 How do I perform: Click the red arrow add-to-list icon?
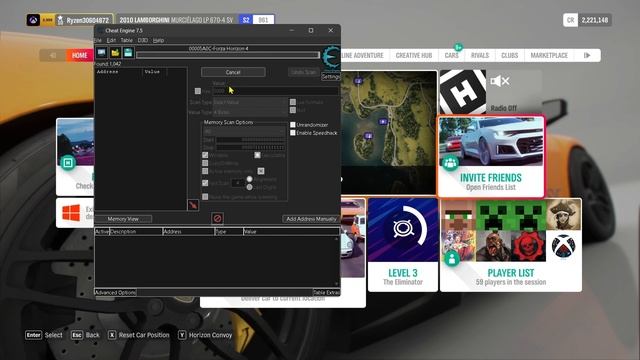[x=193, y=204]
